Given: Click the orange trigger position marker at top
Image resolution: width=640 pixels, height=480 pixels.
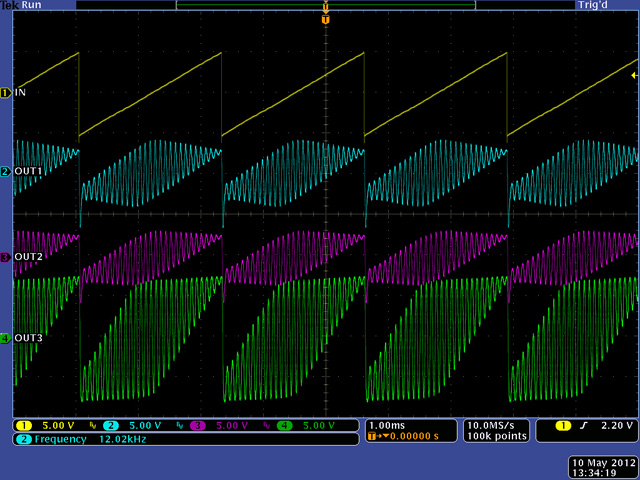Looking at the screenshot, I should pyautogui.click(x=325, y=17).
